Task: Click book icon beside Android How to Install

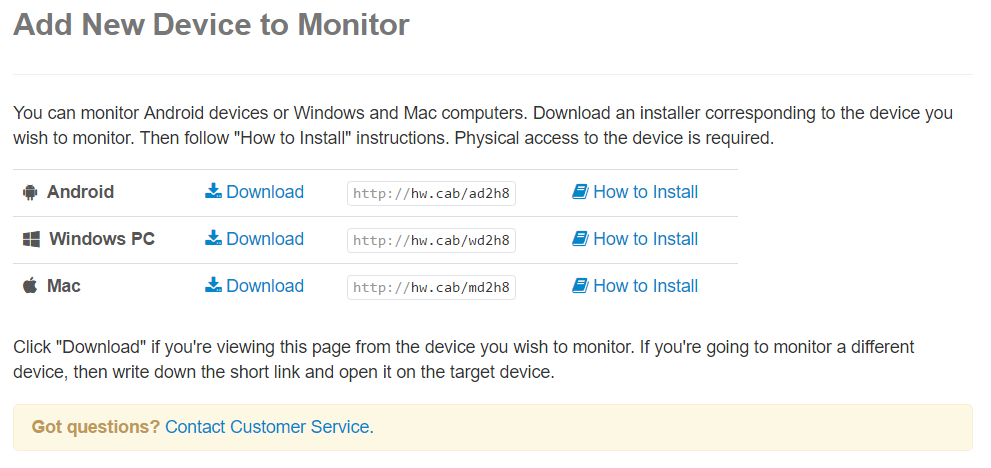Action: point(580,192)
